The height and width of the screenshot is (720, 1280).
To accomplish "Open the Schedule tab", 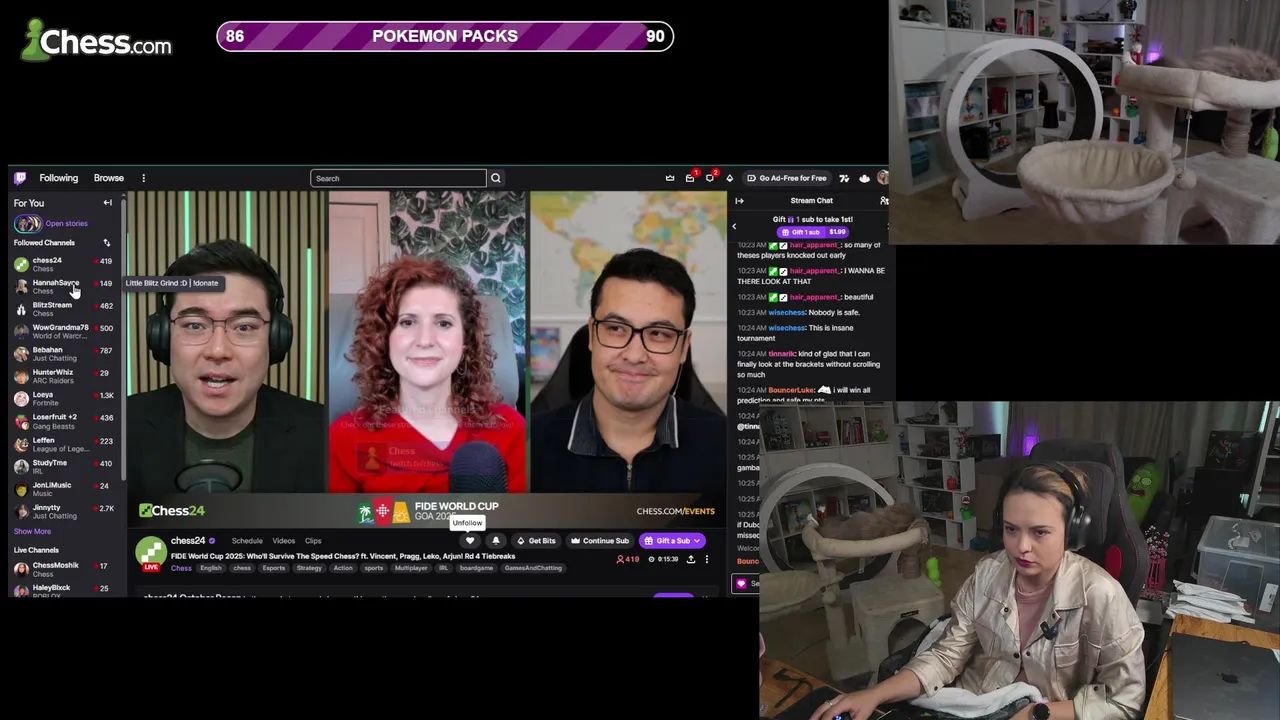I will coord(247,541).
